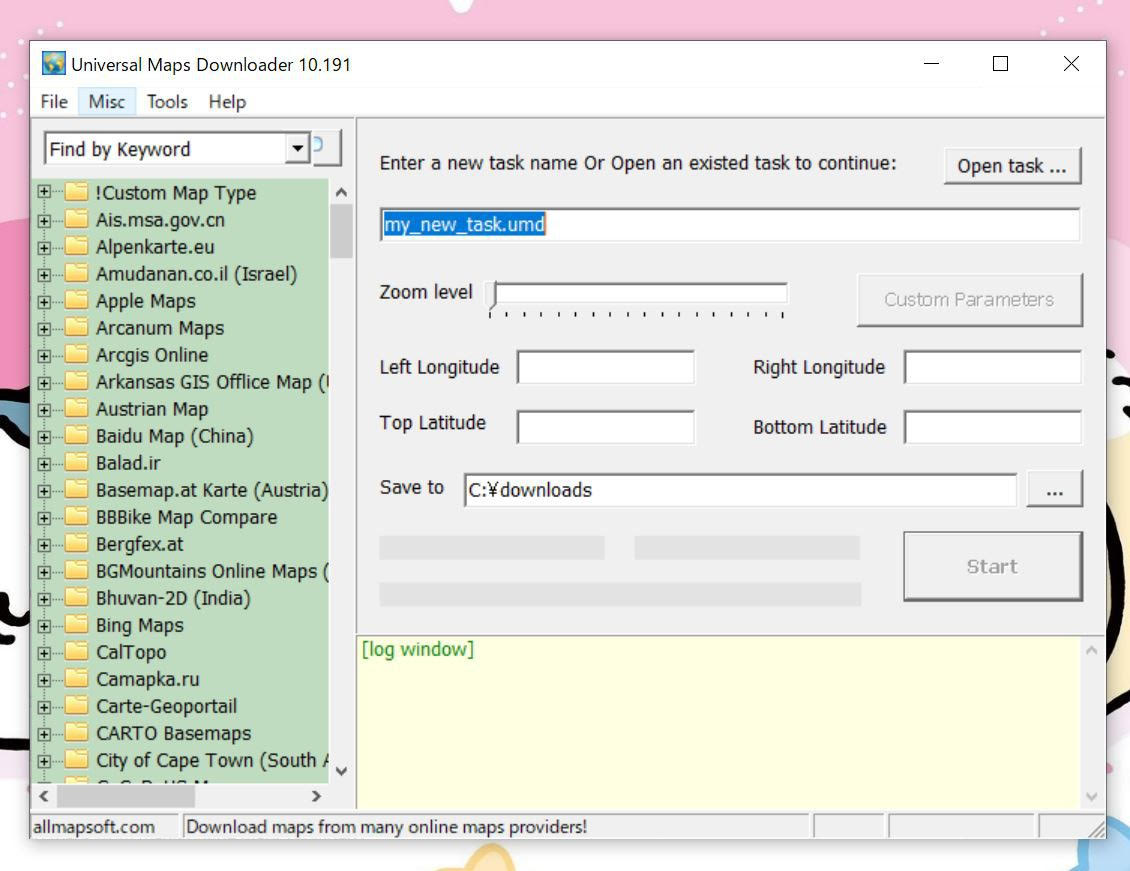
Task: Open the Find by Keyword dropdown
Action: click(x=297, y=149)
